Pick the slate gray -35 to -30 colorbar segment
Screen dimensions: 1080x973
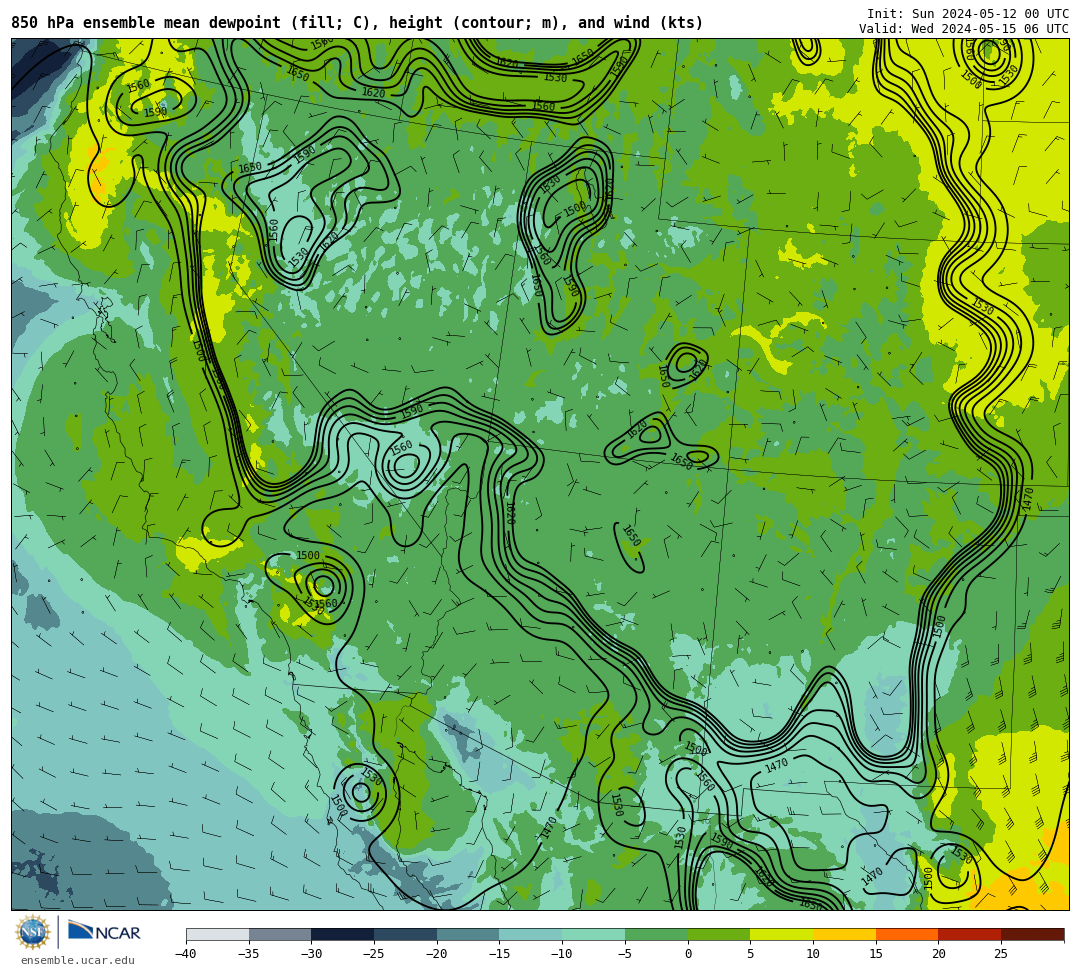point(280,934)
